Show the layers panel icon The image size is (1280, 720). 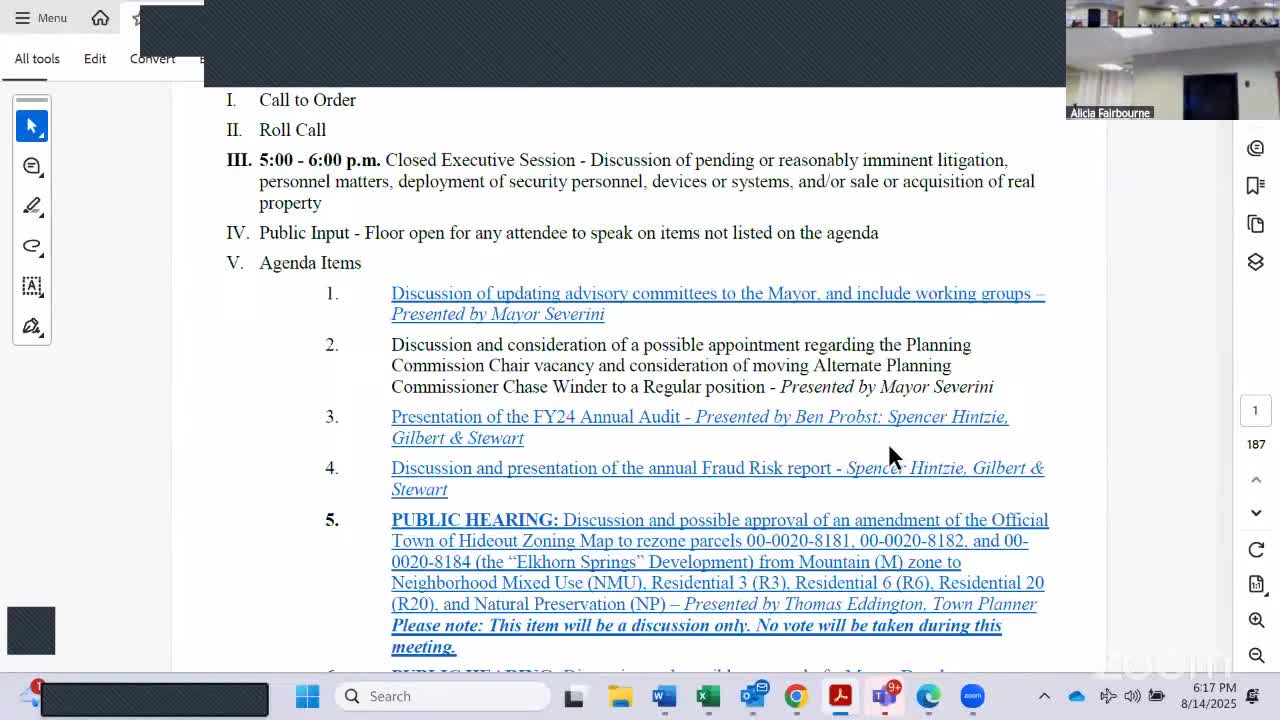[1256, 262]
